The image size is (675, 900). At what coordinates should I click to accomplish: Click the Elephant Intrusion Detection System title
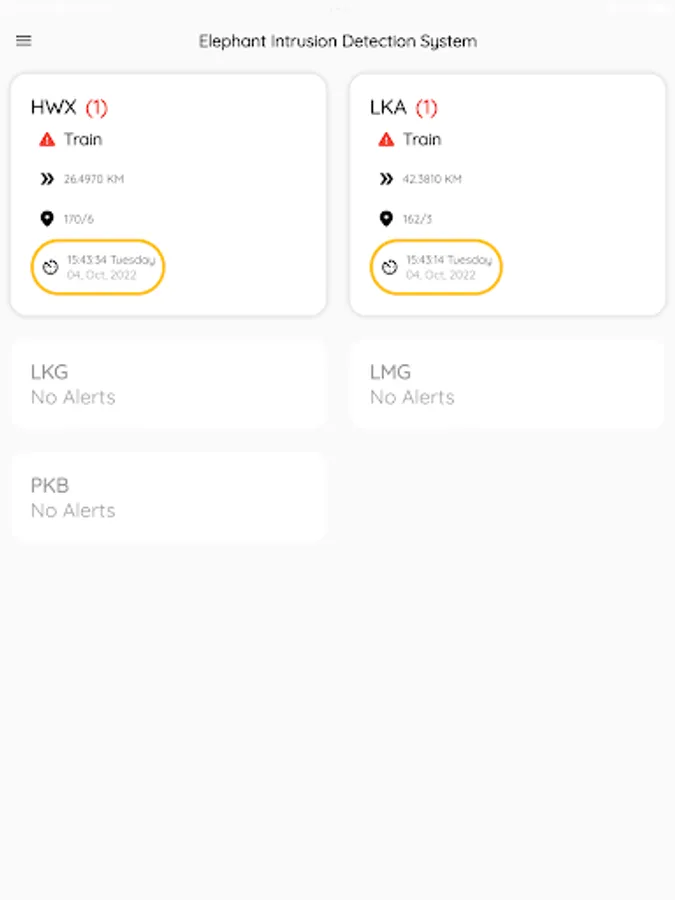(x=337, y=41)
